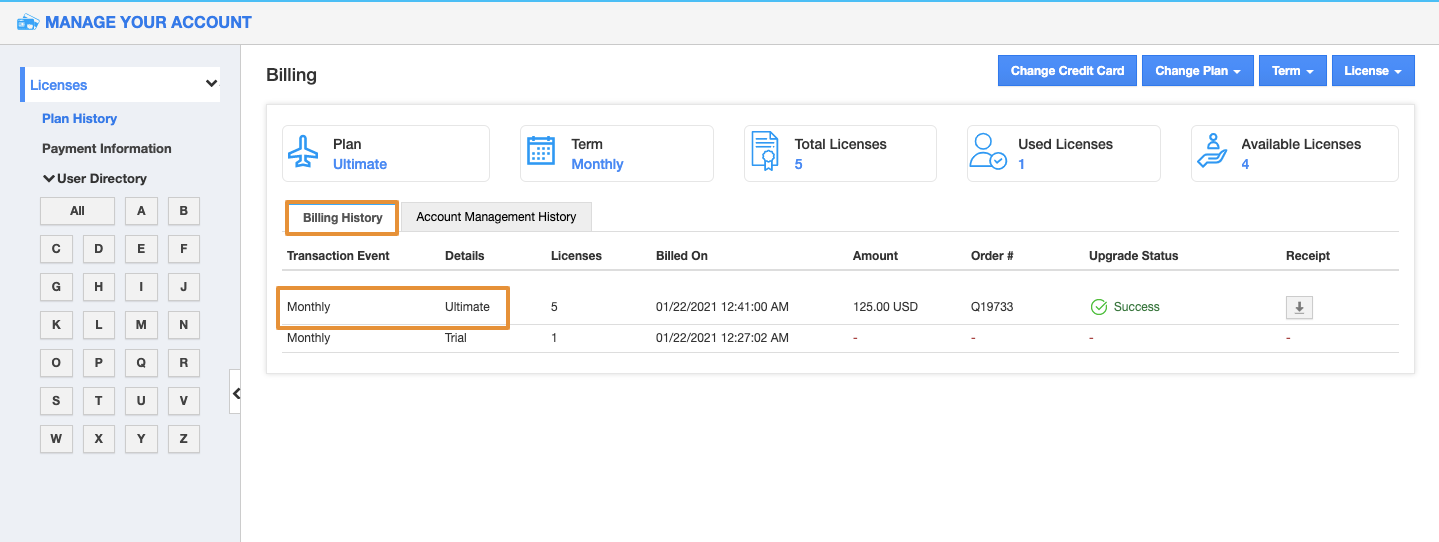Open the Change Plan dropdown
The height and width of the screenshot is (542, 1439).
pos(1197,71)
